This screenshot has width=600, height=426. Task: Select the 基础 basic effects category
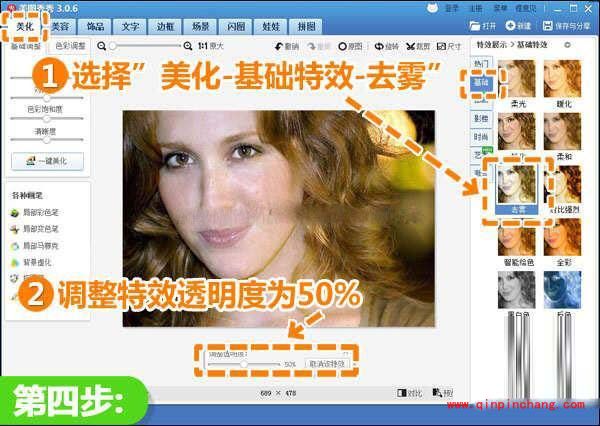(x=481, y=82)
